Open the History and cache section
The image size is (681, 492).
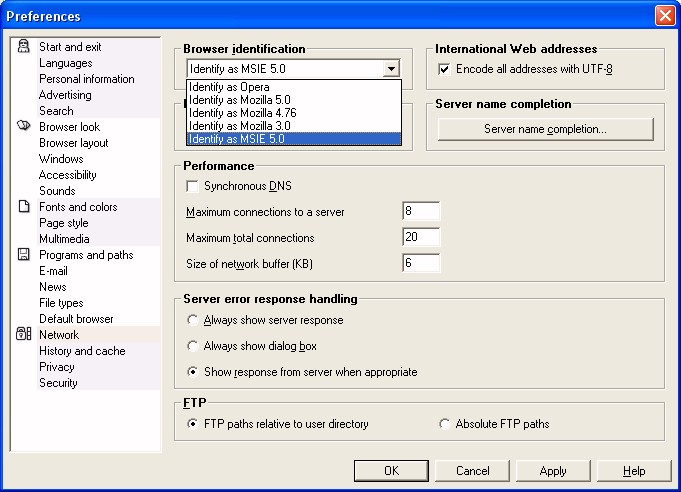coord(82,351)
